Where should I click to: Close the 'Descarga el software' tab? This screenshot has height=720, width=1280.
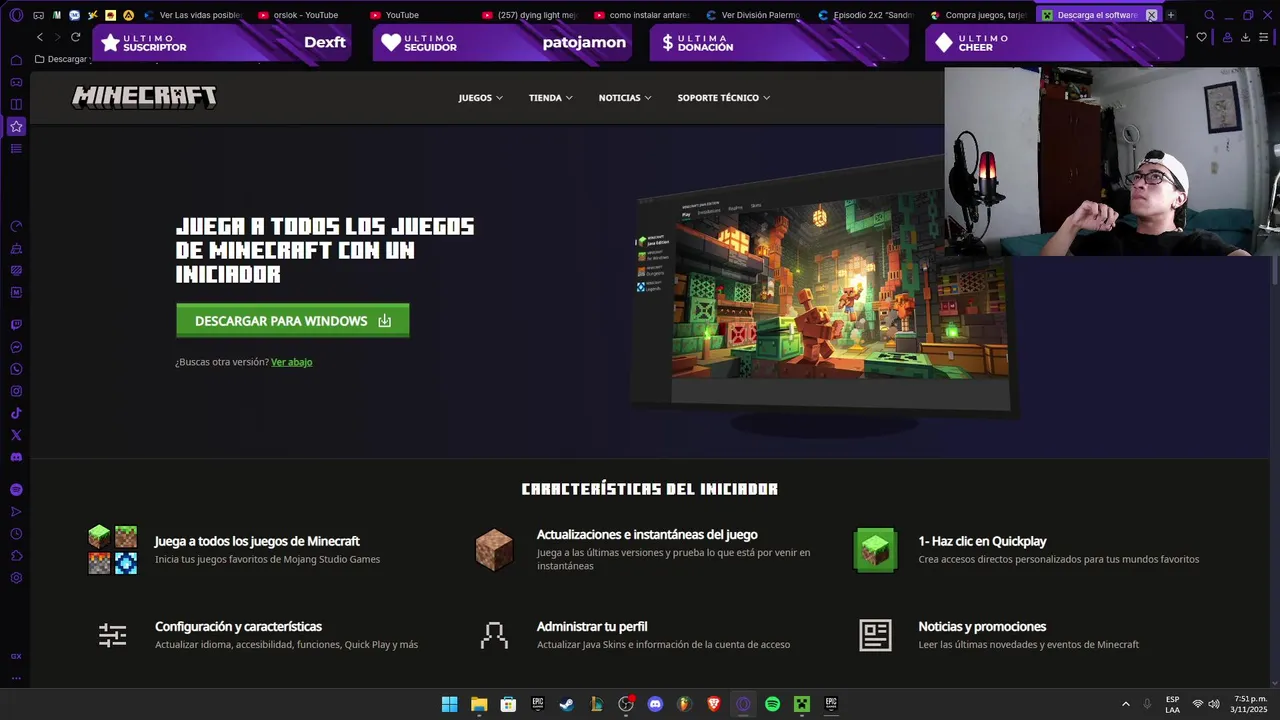point(1151,15)
